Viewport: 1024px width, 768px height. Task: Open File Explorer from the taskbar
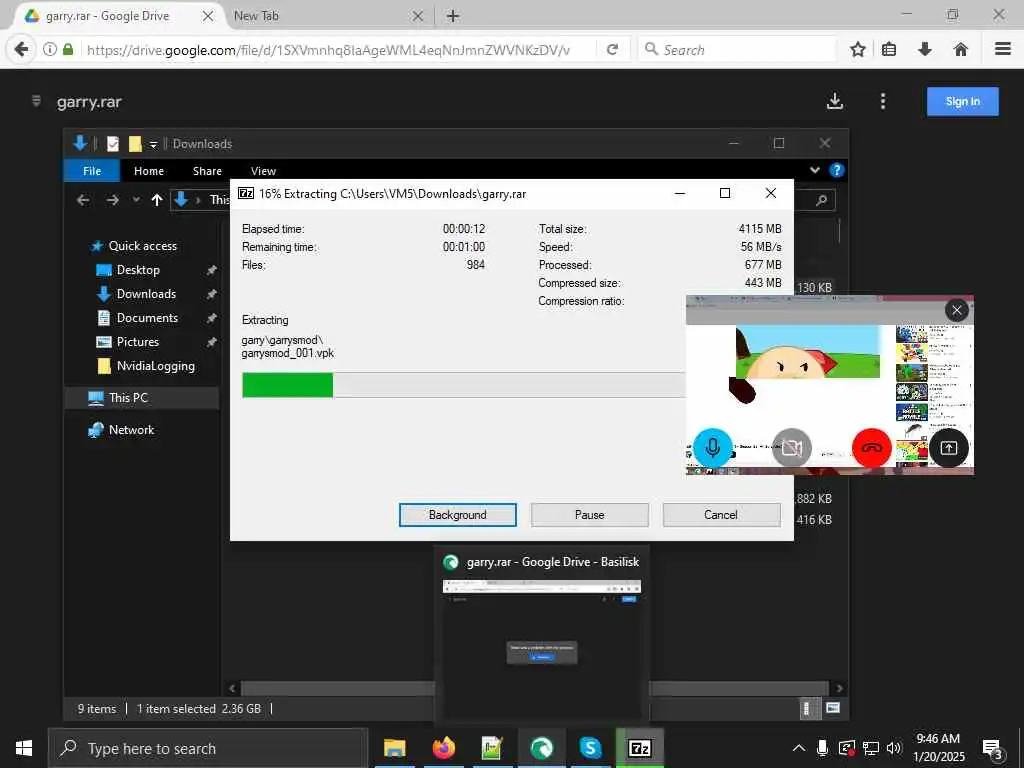394,748
